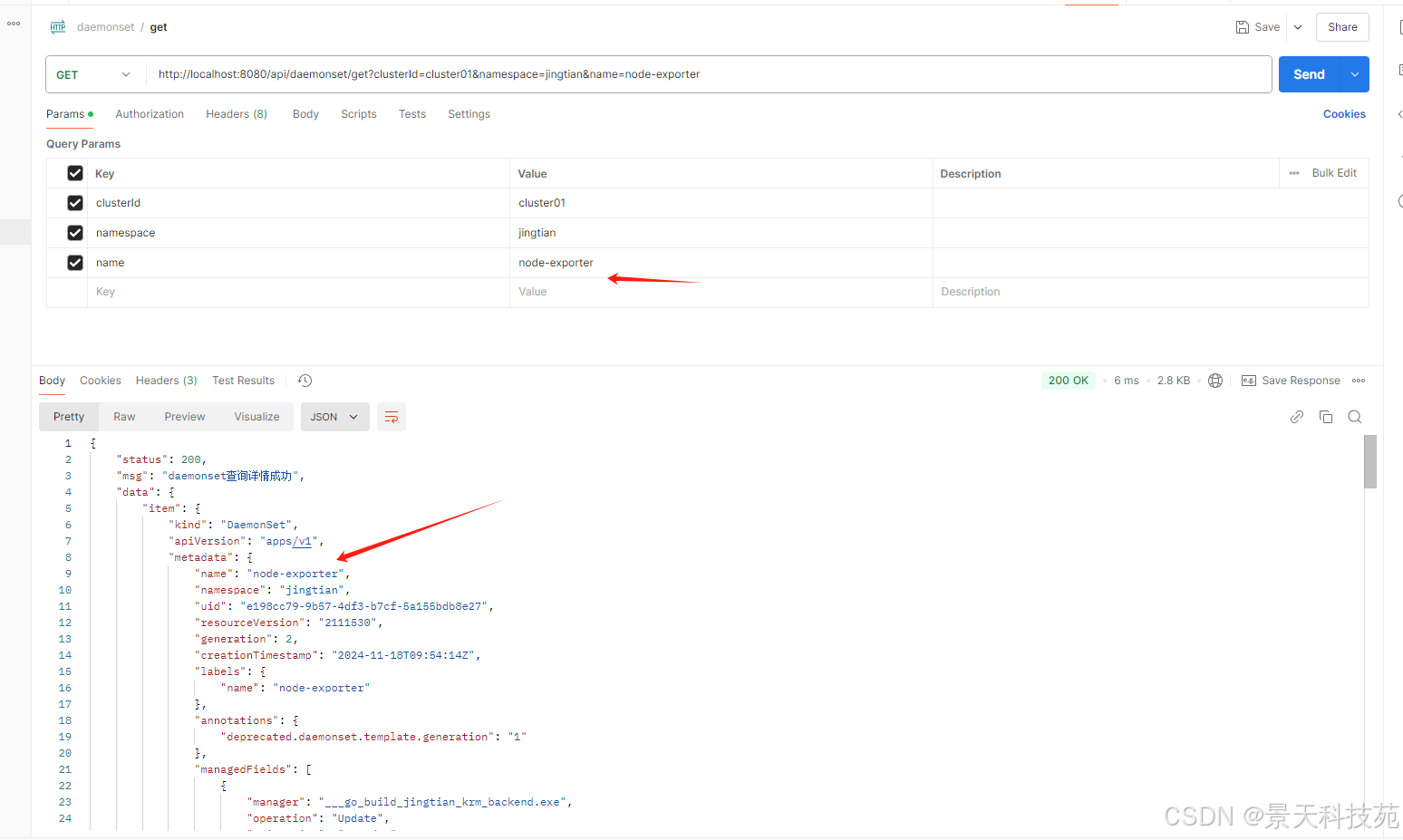Copy response link with chain icon
Viewport: 1403px width, 840px height.
point(1297,417)
